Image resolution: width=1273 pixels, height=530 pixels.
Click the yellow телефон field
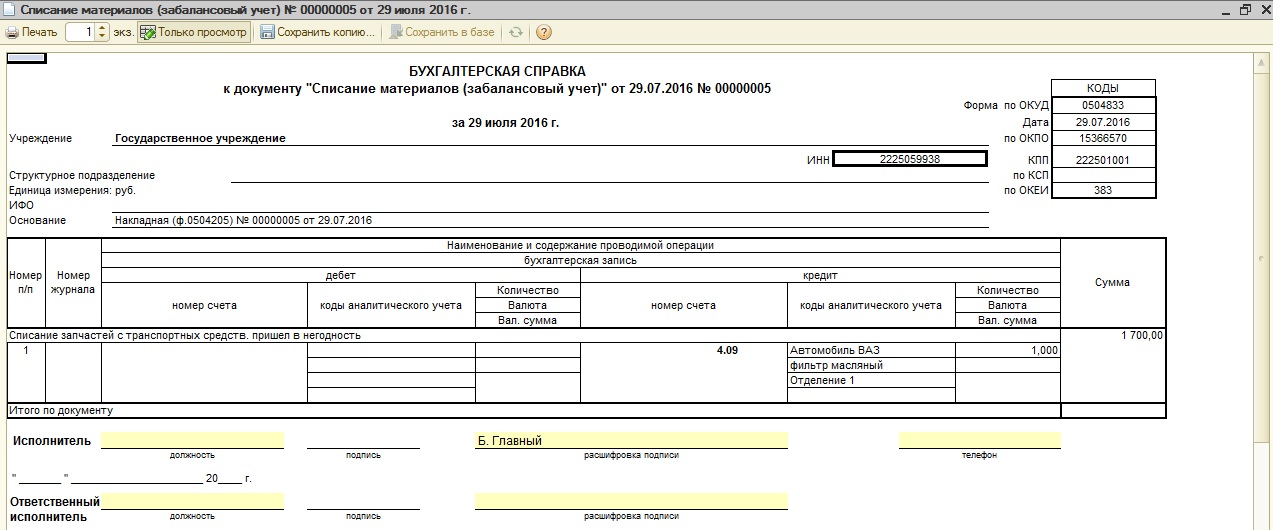[x=979, y=440]
